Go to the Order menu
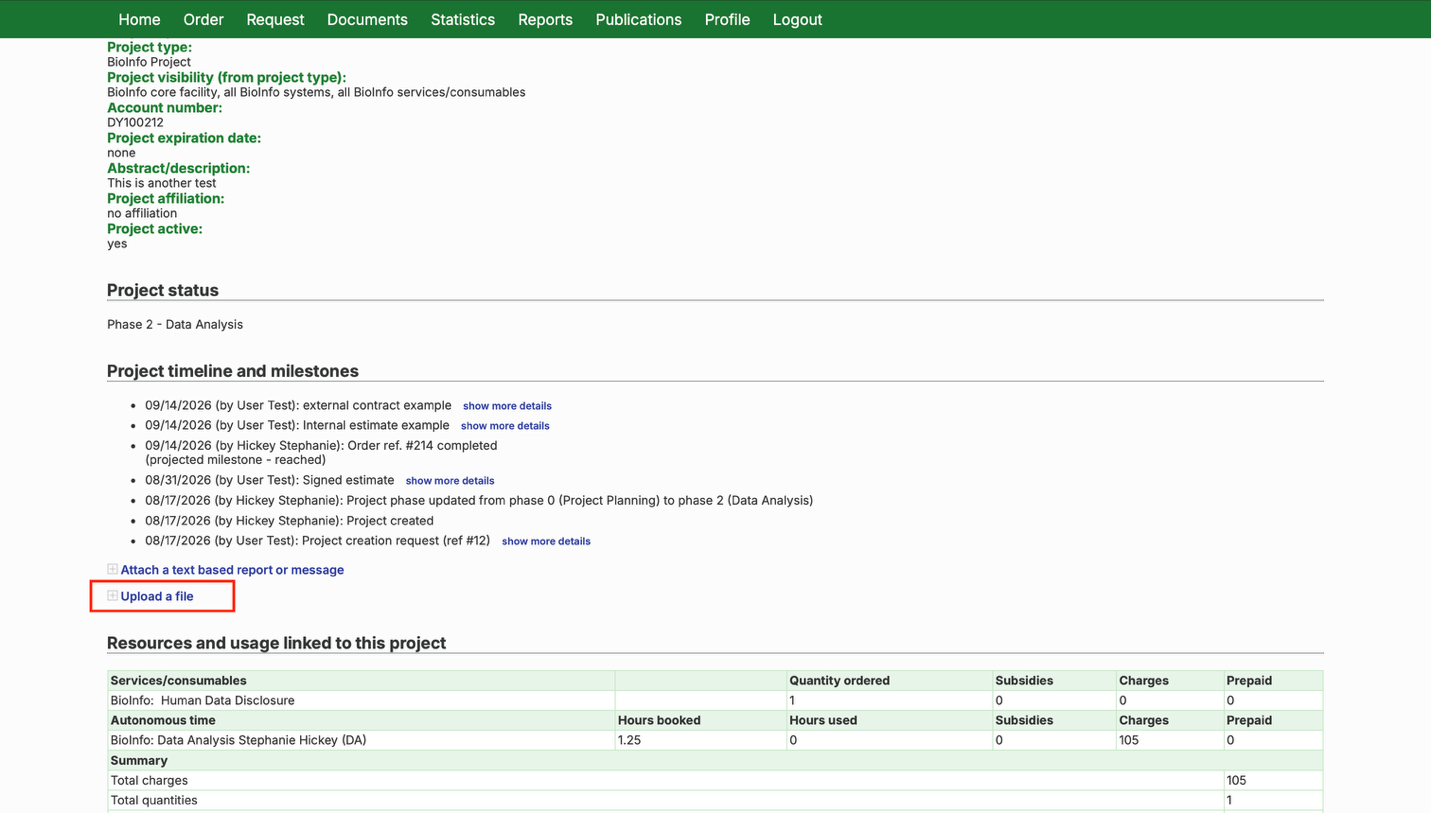The width and height of the screenshot is (1431, 813). pos(203,20)
